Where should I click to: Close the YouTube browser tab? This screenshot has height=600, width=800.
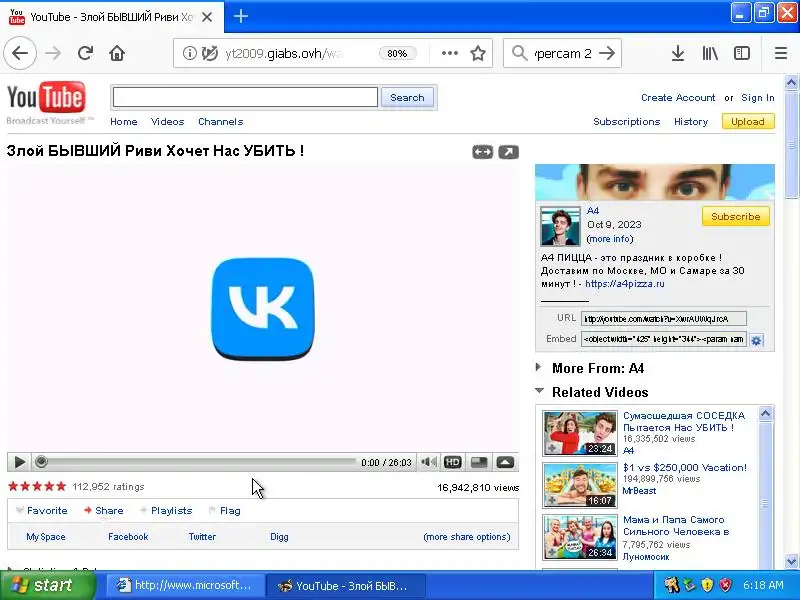[x=207, y=17]
